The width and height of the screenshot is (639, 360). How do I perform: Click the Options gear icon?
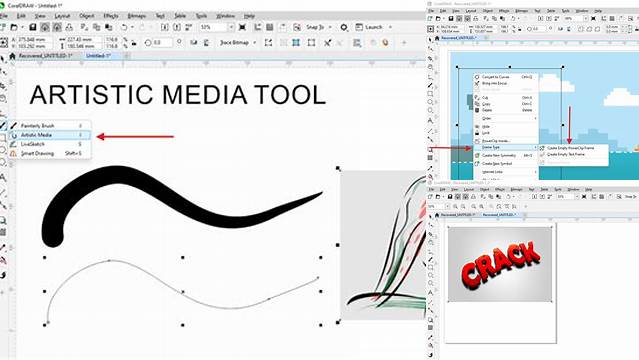point(344,27)
